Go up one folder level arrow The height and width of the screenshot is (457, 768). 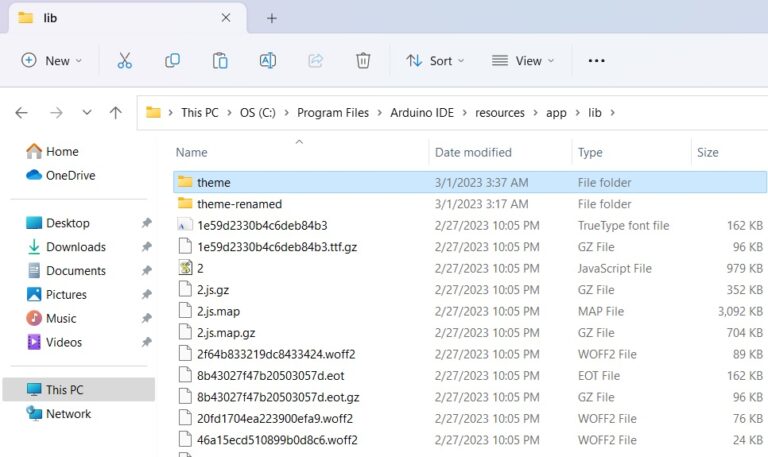pos(116,113)
